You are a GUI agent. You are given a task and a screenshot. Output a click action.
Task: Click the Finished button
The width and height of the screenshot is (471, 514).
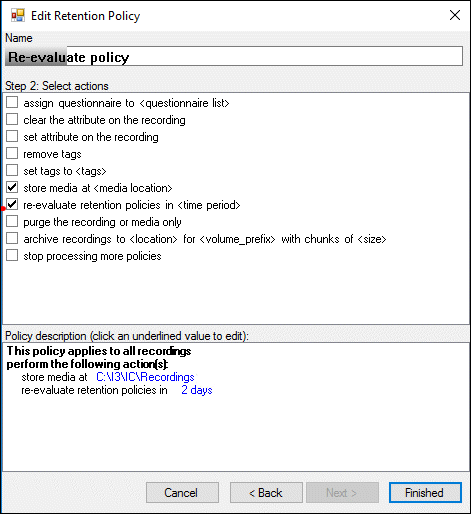tap(425, 492)
